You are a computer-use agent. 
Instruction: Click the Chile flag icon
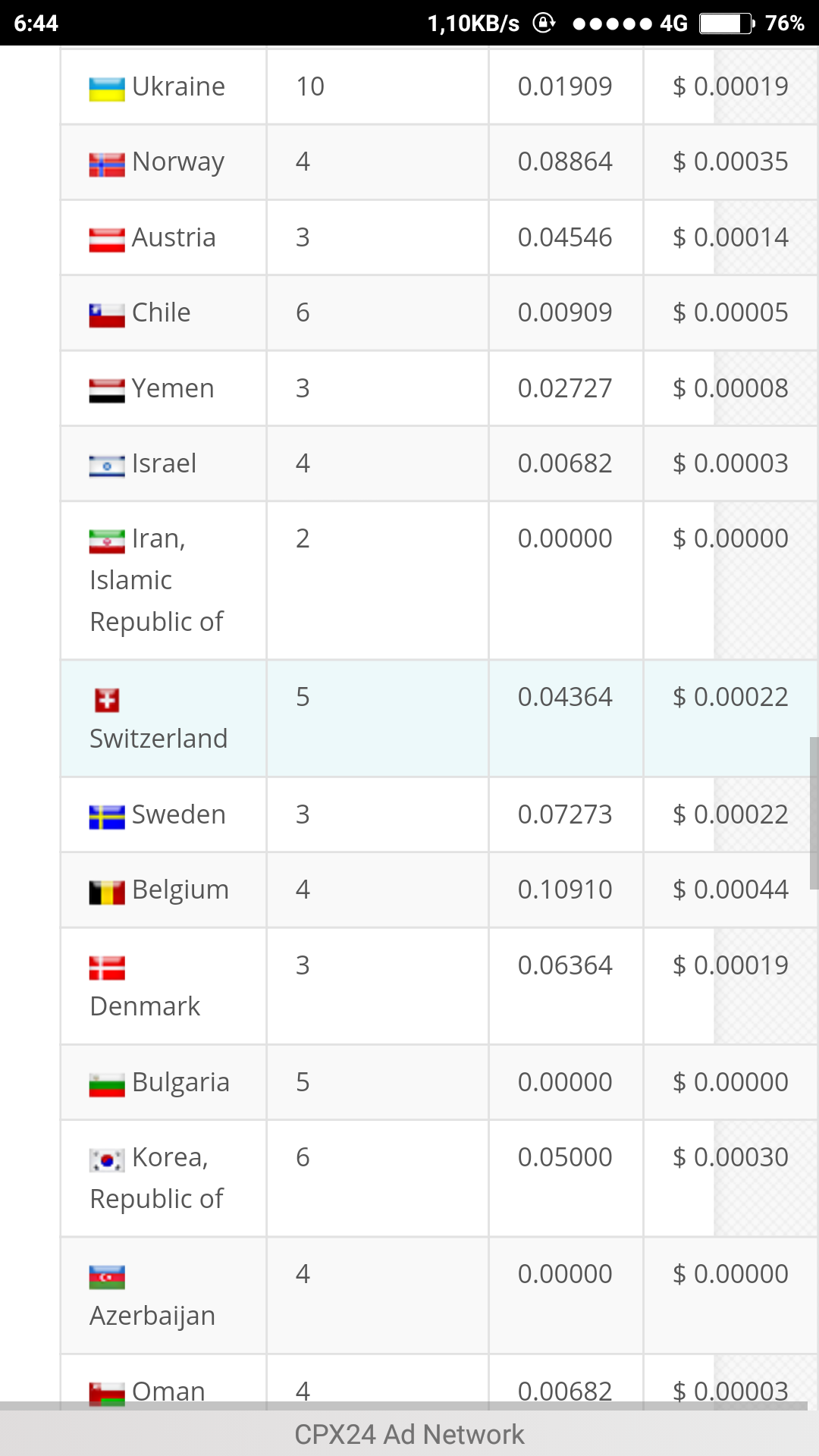tap(107, 315)
